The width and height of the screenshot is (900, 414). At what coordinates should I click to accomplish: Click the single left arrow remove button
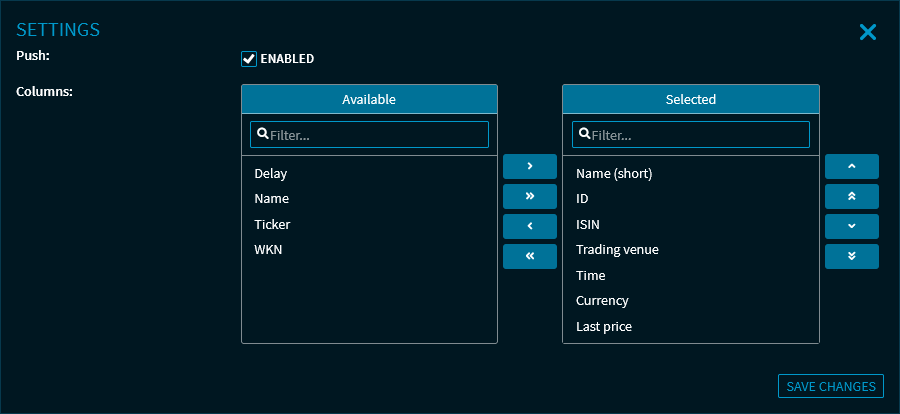click(x=529, y=226)
